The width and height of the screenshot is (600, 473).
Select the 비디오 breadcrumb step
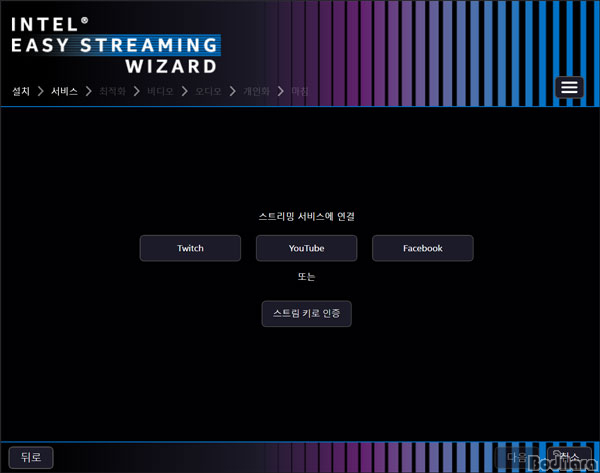pyautogui.click(x=160, y=91)
